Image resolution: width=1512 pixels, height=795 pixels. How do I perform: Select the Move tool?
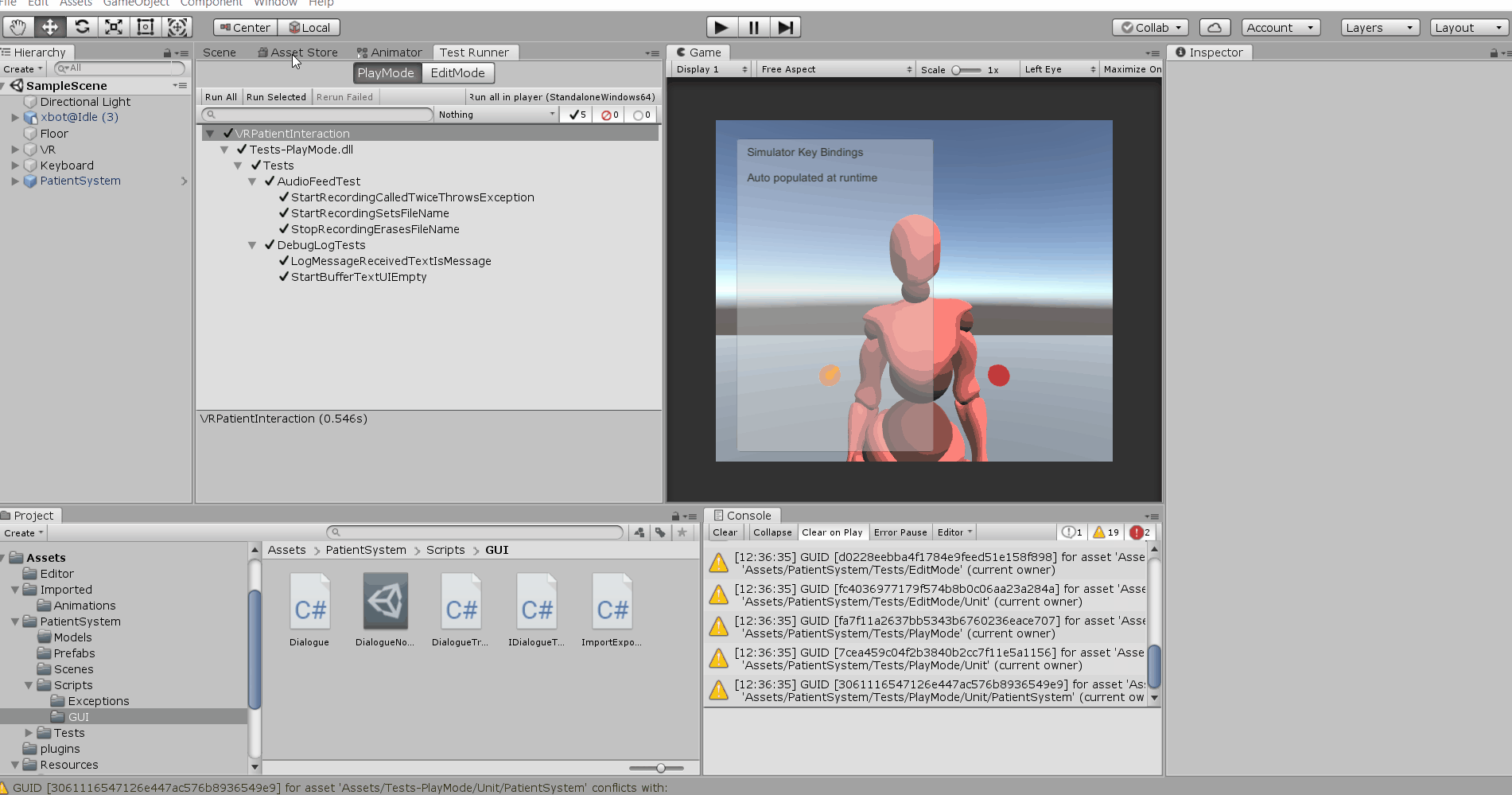click(49, 27)
